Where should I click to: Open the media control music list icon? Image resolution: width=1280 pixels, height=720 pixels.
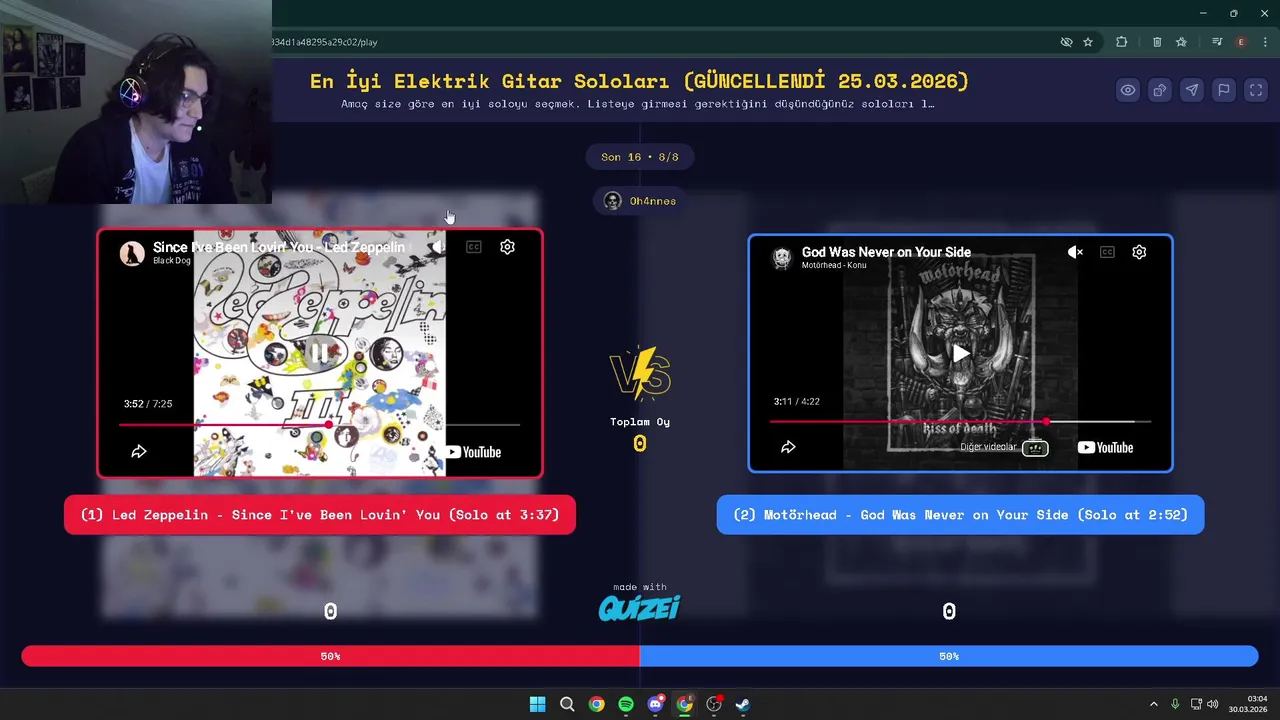1217,42
